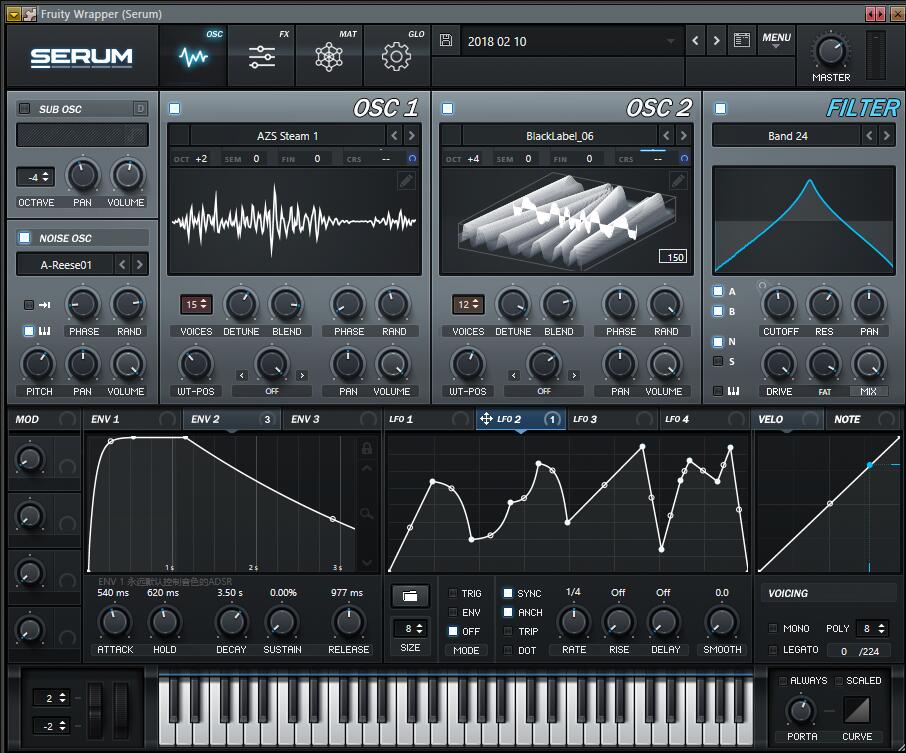Go to previous preset arrow
The image size is (906, 753).
(695, 40)
